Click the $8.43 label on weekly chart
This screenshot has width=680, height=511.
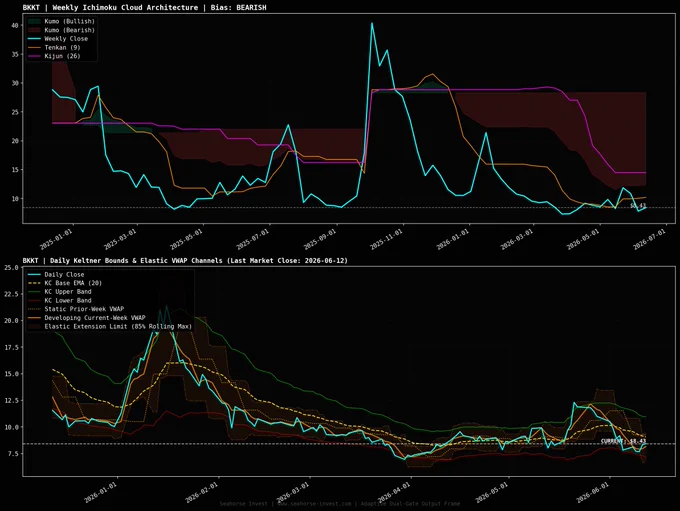tap(638, 205)
